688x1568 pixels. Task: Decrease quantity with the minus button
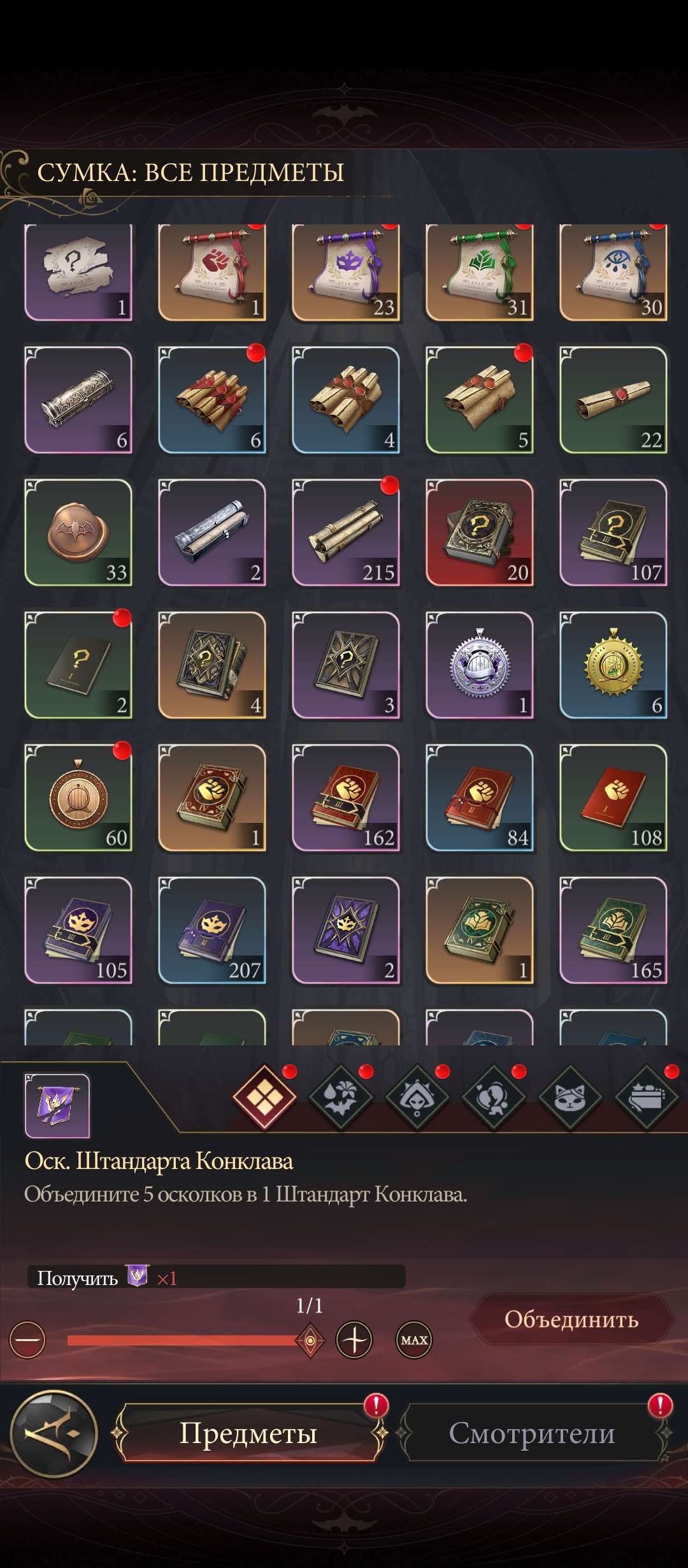coord(27,1340)
